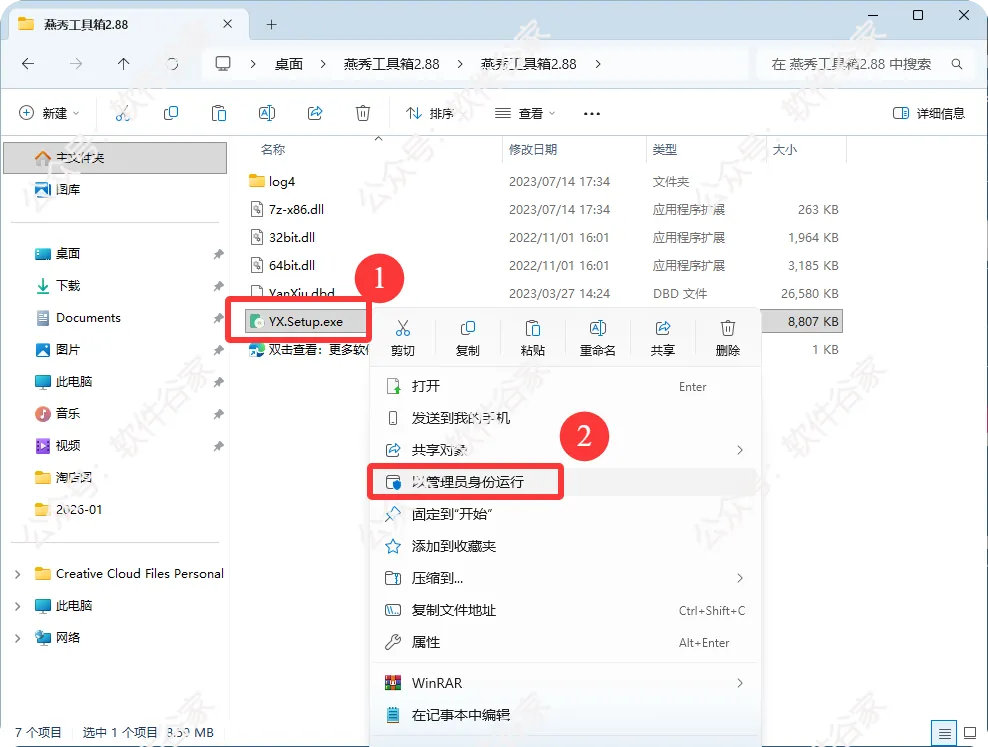Screen dimensions: 988x747
Task: Select 以管理员身份运行 menu entry
Action: (x=565, y=482)
